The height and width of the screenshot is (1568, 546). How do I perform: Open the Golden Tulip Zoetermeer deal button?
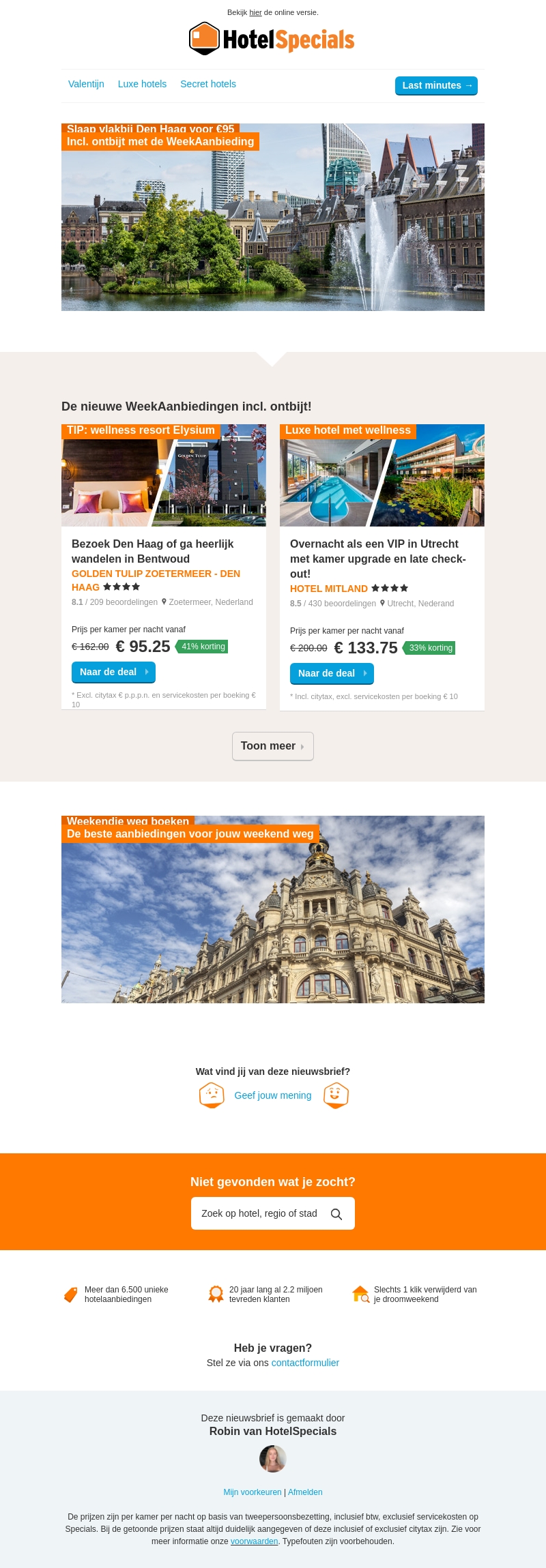point(113,672)
